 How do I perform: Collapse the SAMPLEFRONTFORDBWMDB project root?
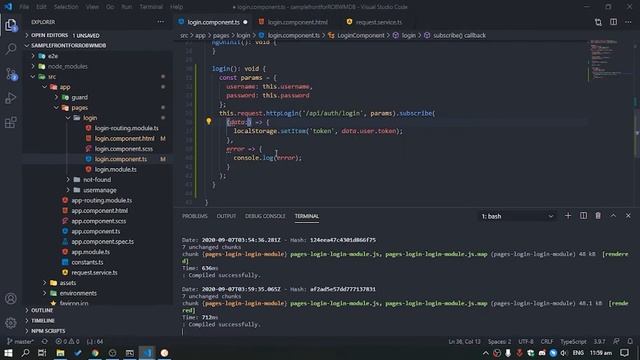[x=69, y=45]
